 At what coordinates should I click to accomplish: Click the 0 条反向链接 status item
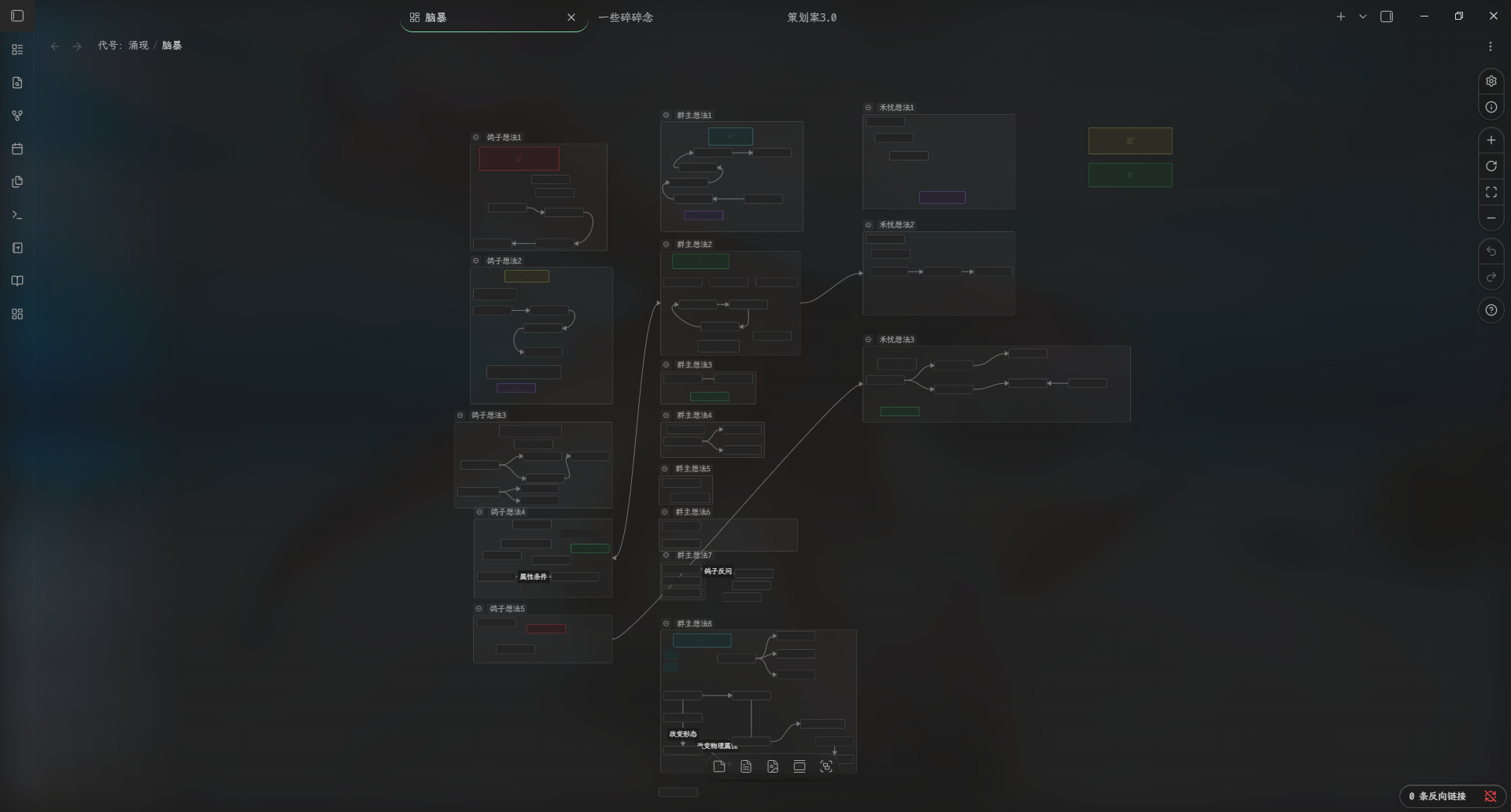coord(1437,796)
